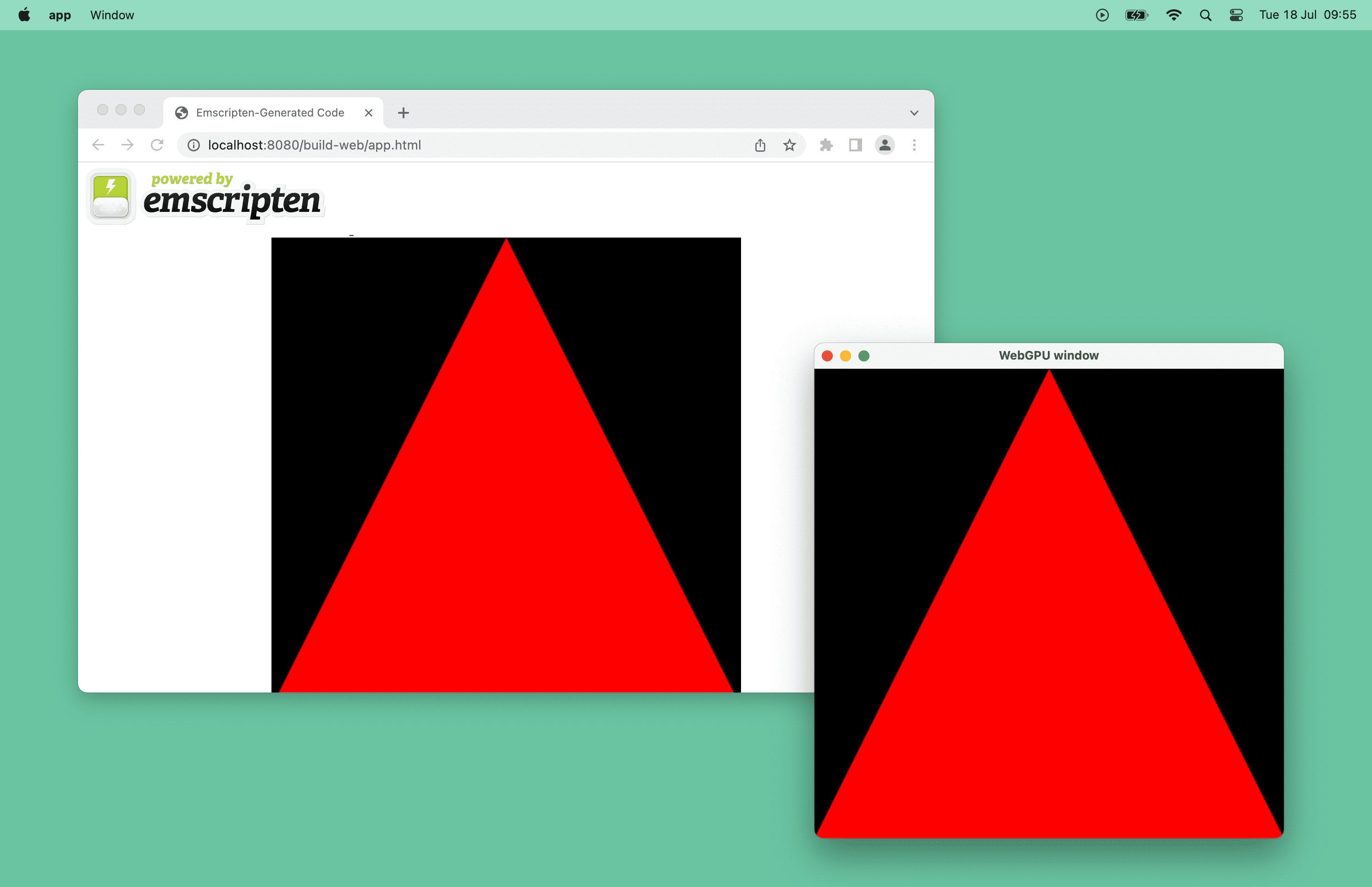Click the Emscripten-Generated Code tab
The height and width of the screenshot is (887, 1372).
point(270,111)
